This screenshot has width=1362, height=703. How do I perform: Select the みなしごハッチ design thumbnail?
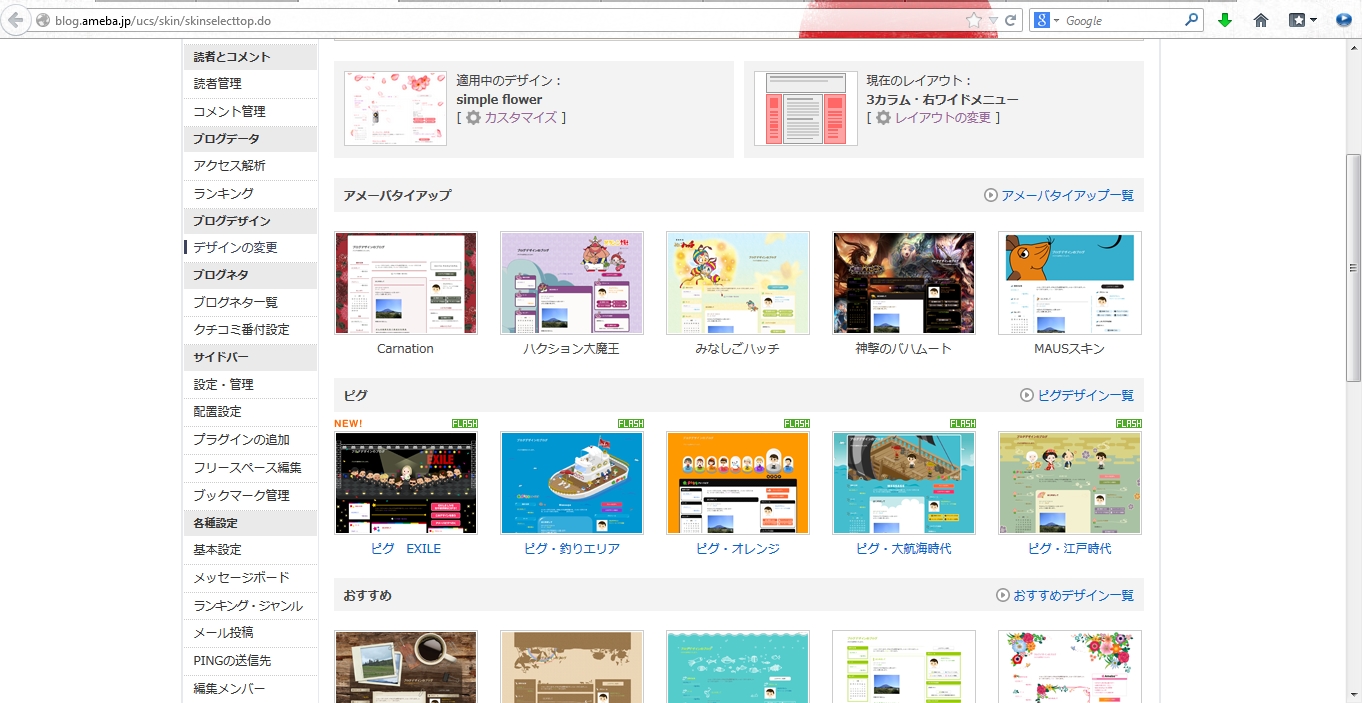click(738, 283)
